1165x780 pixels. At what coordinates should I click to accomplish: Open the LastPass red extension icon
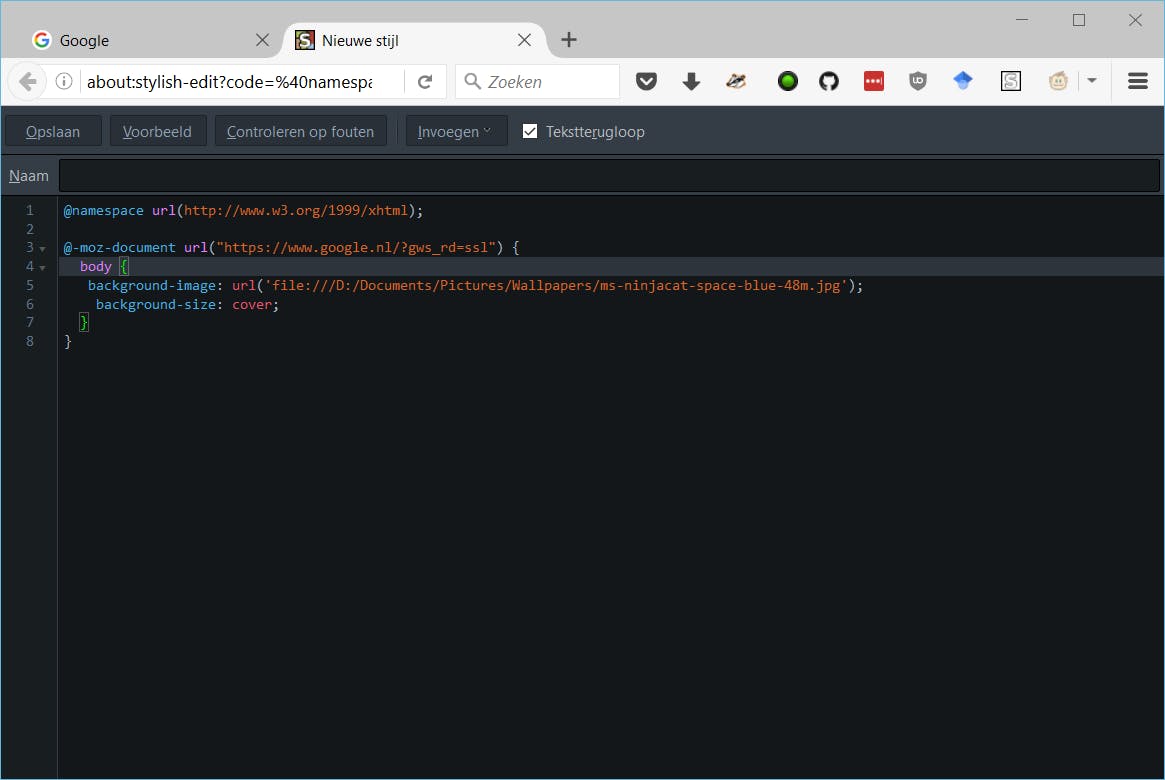(874, 82)
